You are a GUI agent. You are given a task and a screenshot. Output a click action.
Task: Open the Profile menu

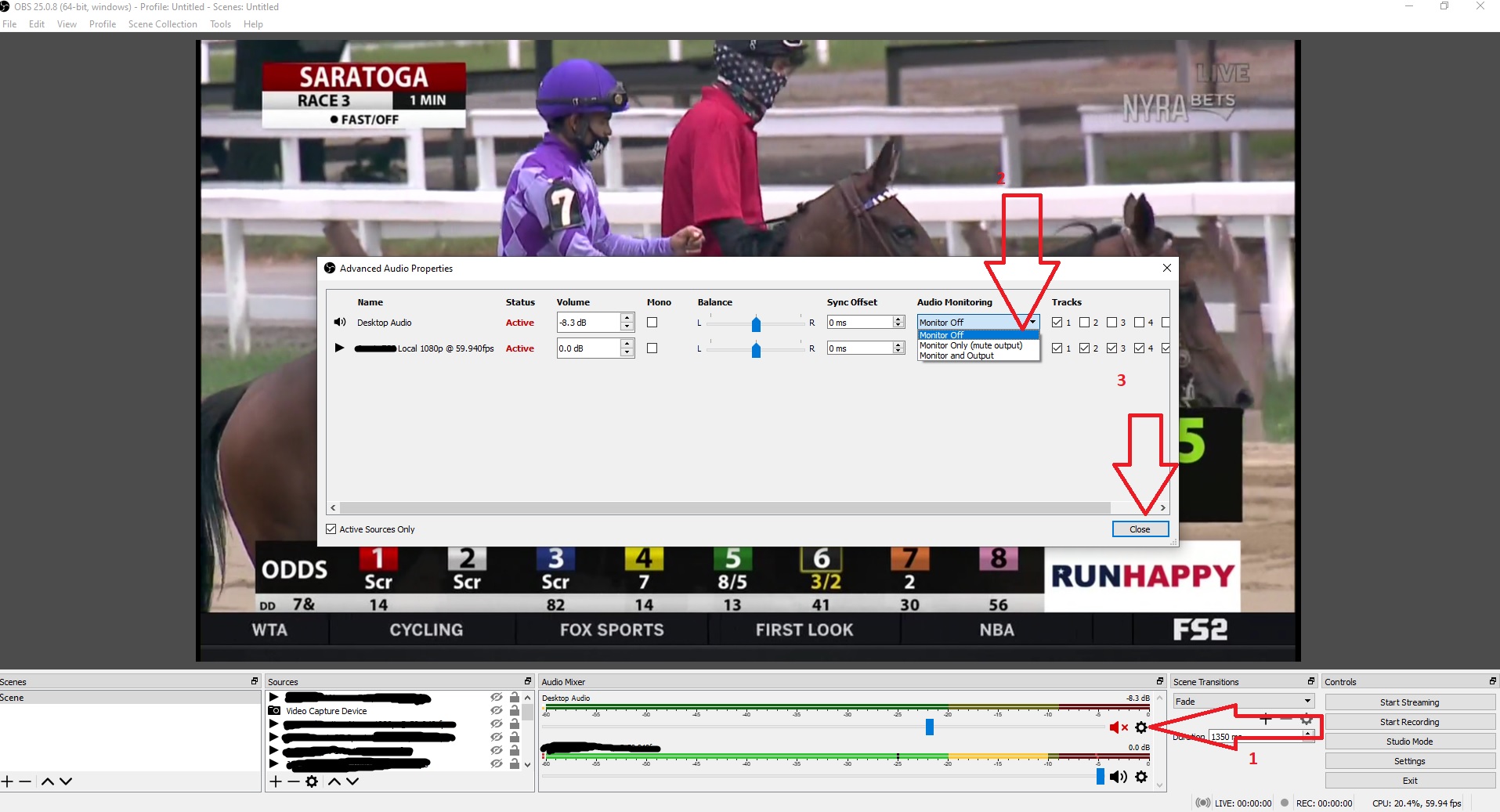[103, 24]
